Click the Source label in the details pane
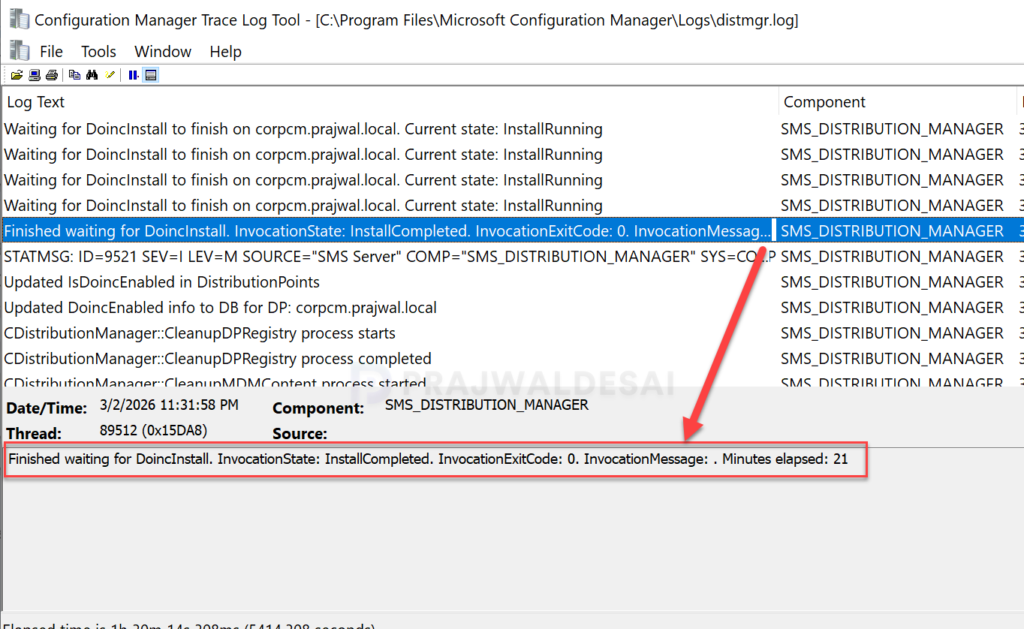Screen dimensions: 1024x629 click(299, 433)
